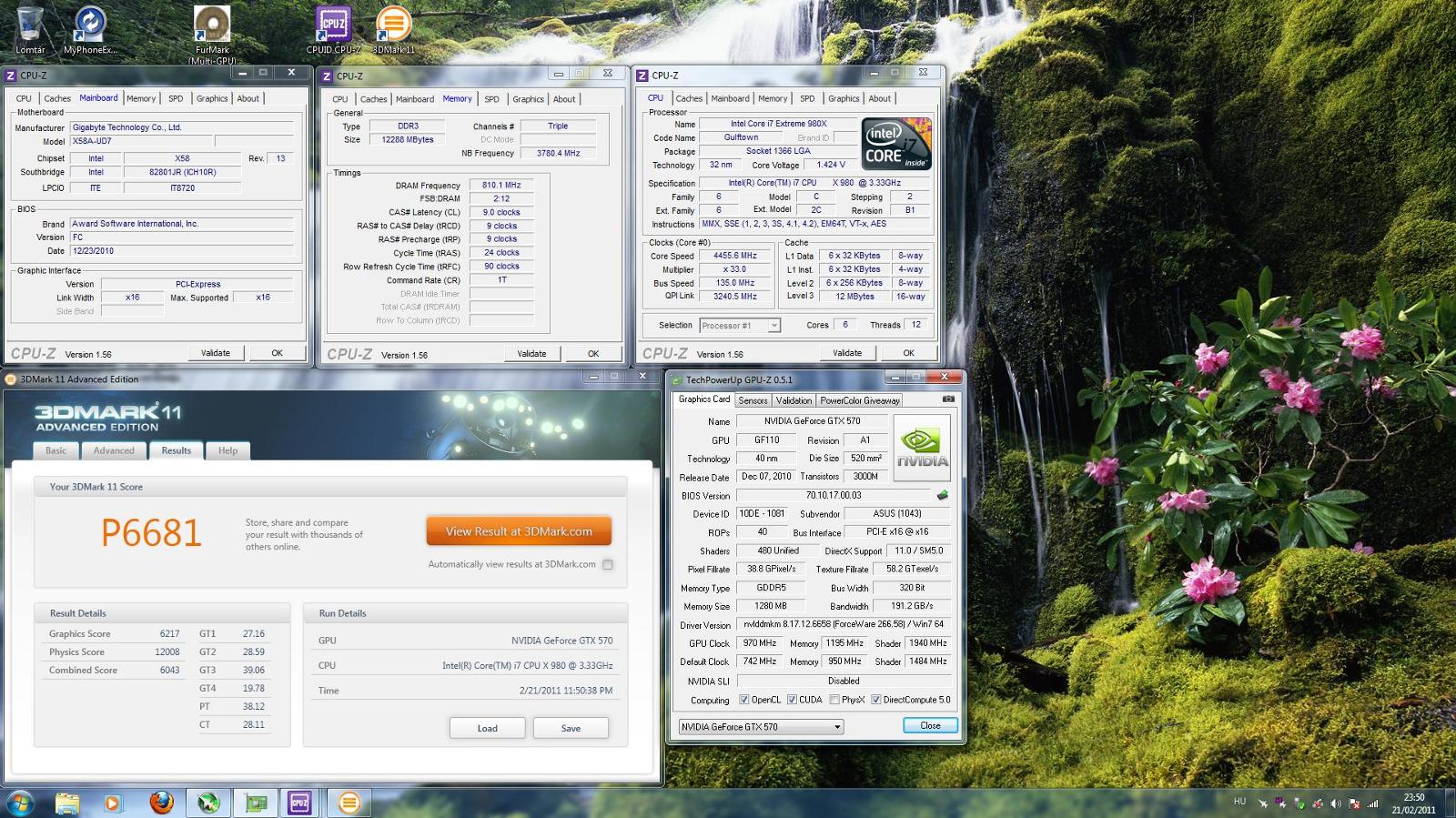Open Windows Explorer from the taskbar
This screenshot has height=818, width=1456.
pos(66,803)
